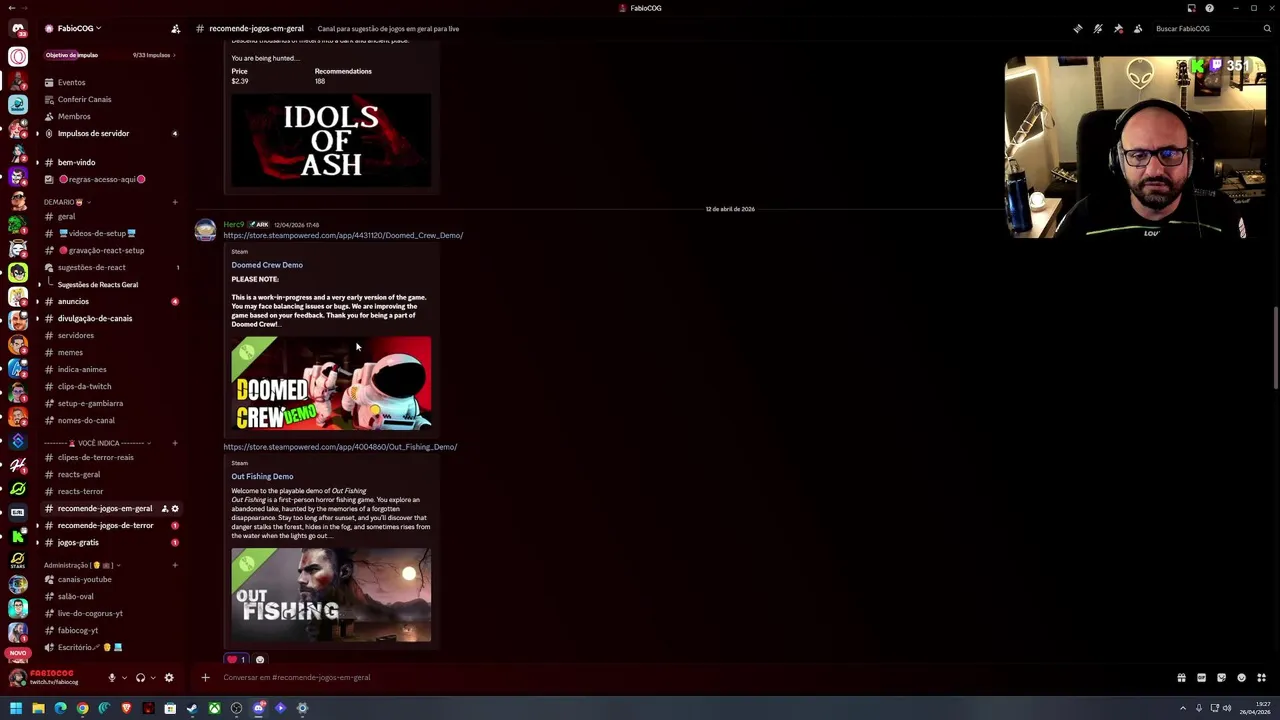Click the Out Fishing Demo embed title
The width and height of the screenshot is (1280, 720).
tap(262, 477)
